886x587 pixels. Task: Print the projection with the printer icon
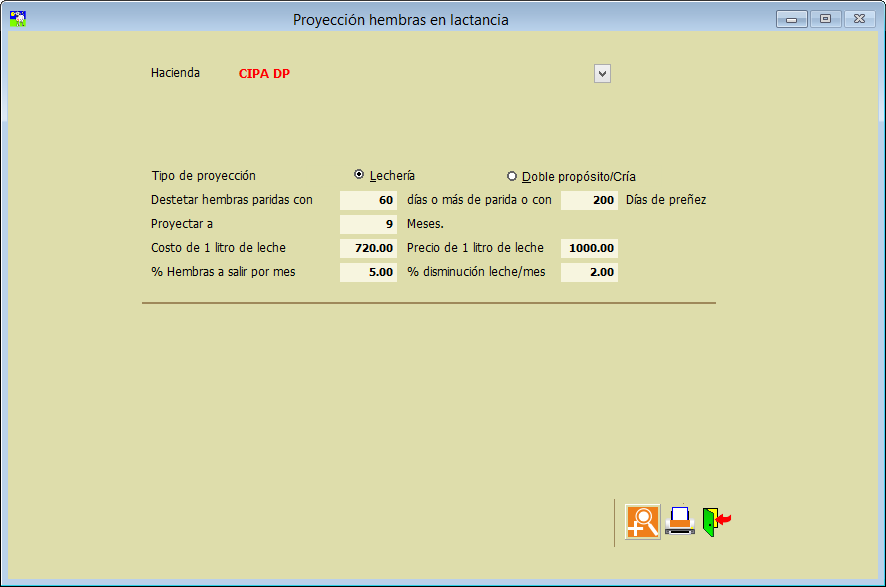(680, 521)
